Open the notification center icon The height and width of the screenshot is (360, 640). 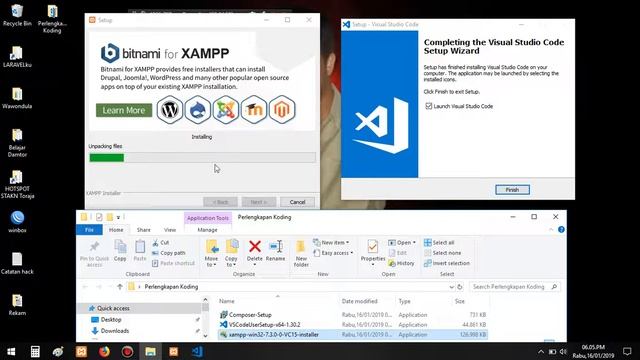tap(627, 351)
